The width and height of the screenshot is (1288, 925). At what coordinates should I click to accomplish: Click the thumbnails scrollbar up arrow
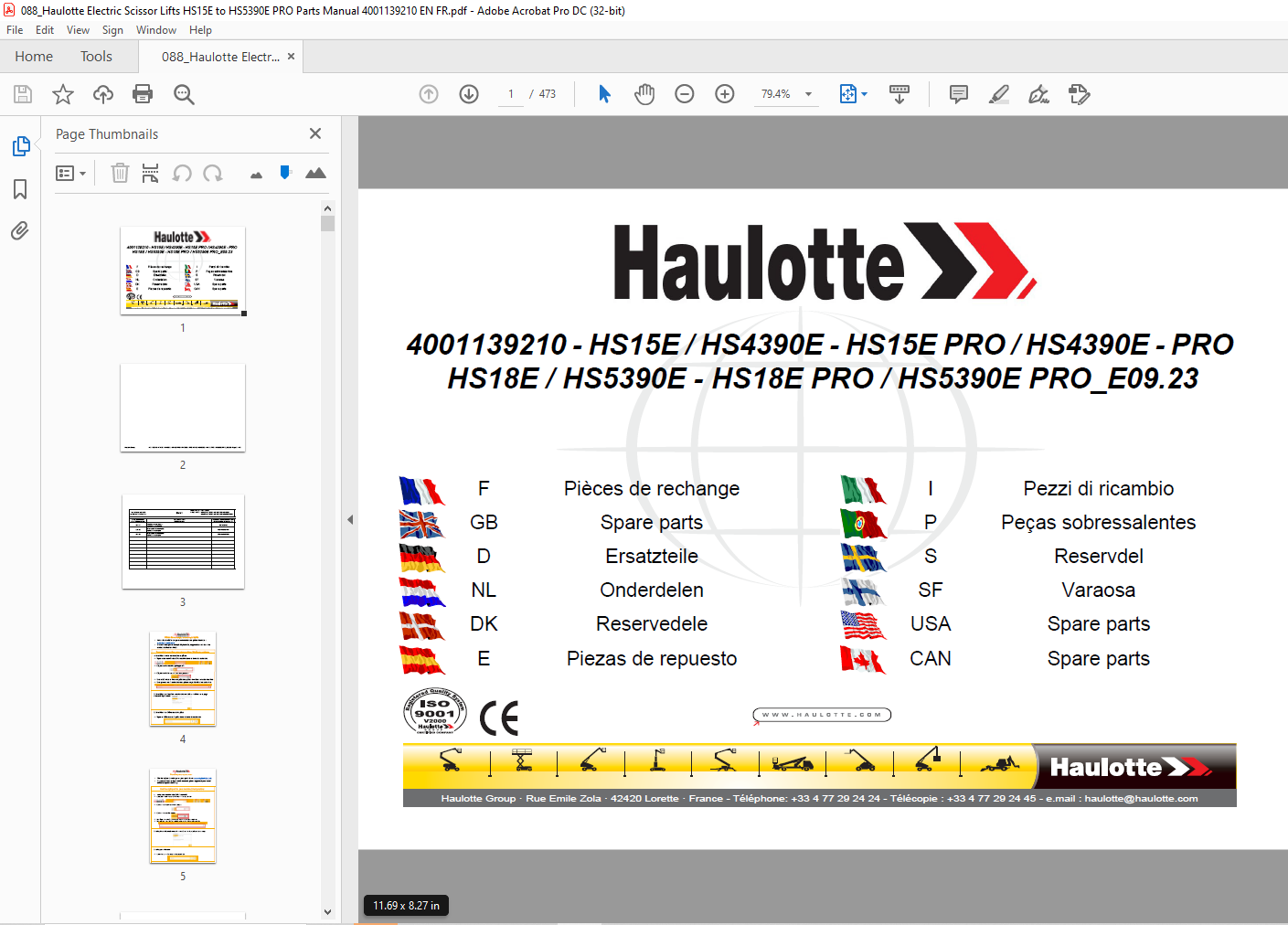tap(328, 208)
